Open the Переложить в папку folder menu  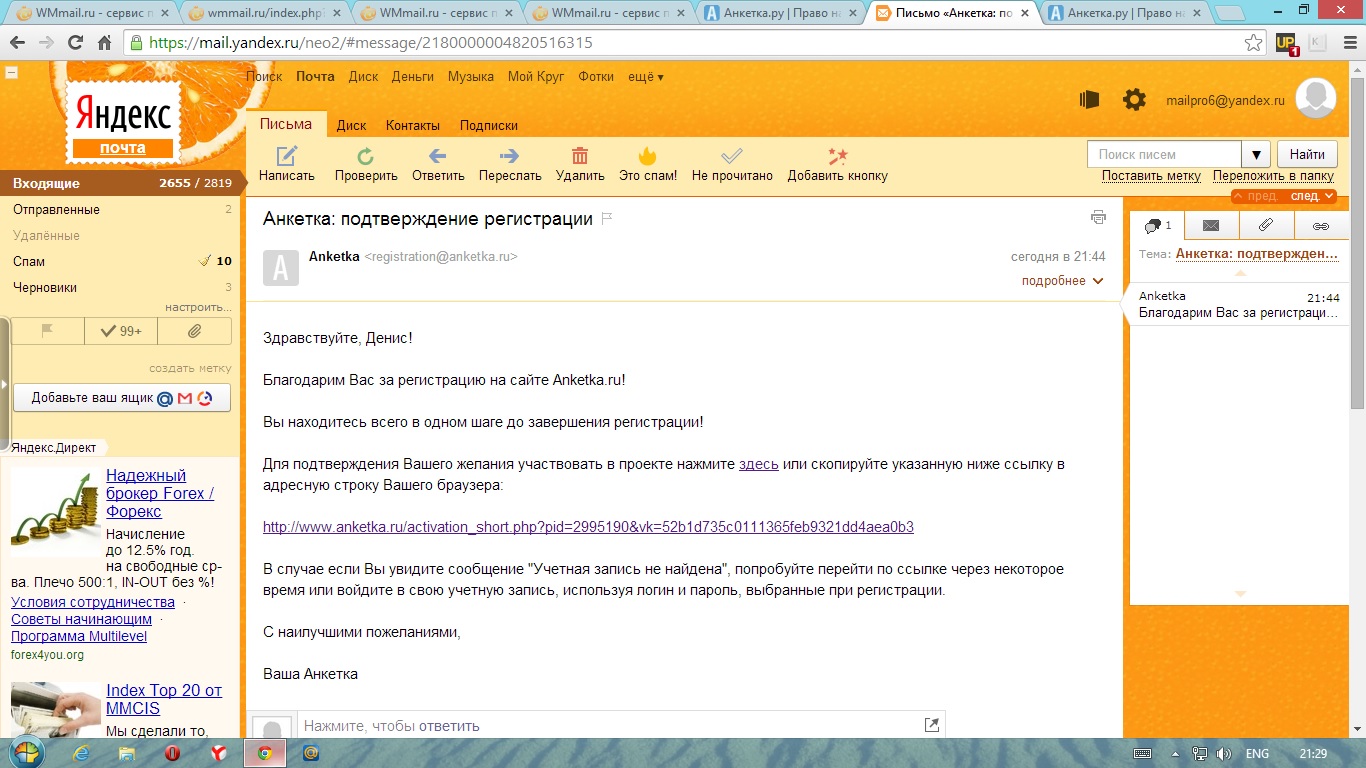1273,176
